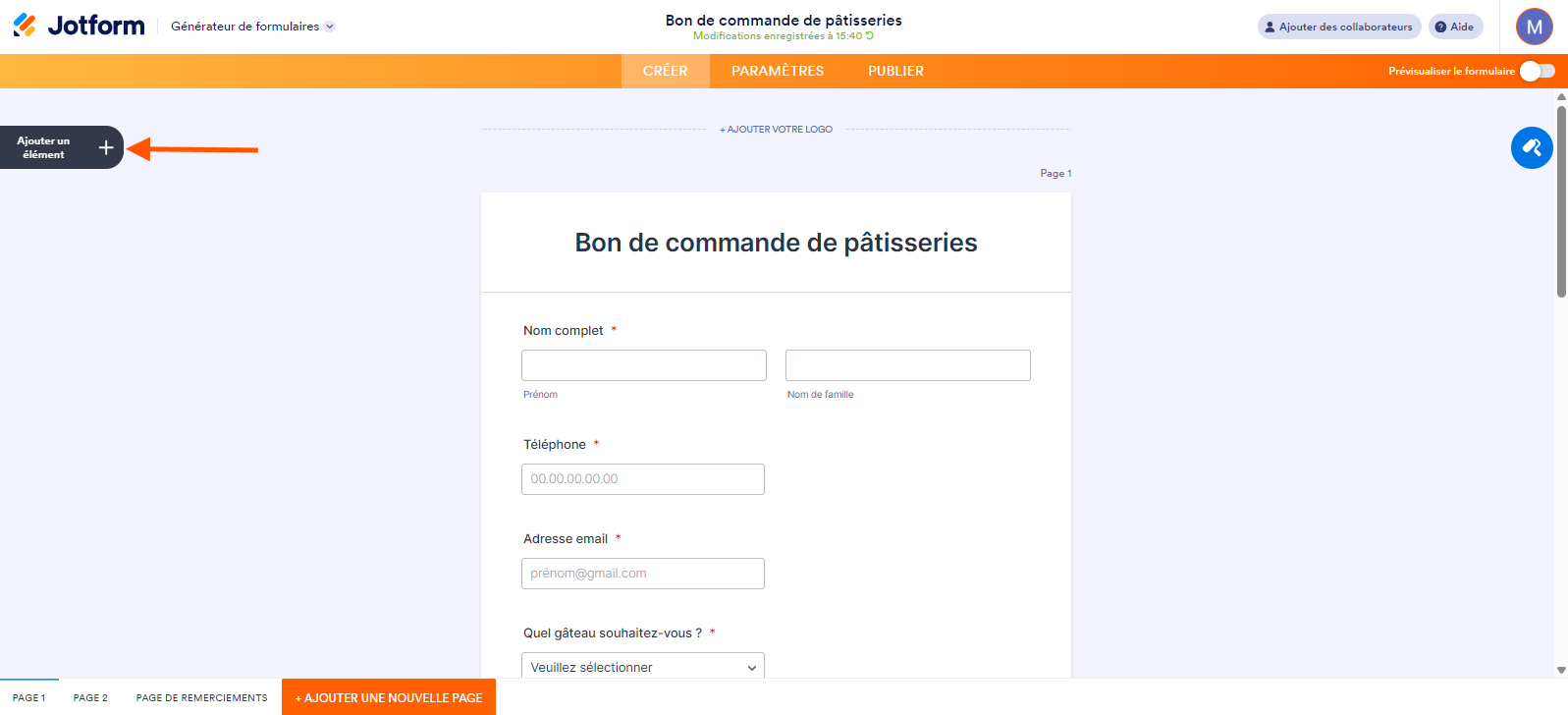
Task: Click the Jotform logo icon
Action: click(x=25, y=26)
